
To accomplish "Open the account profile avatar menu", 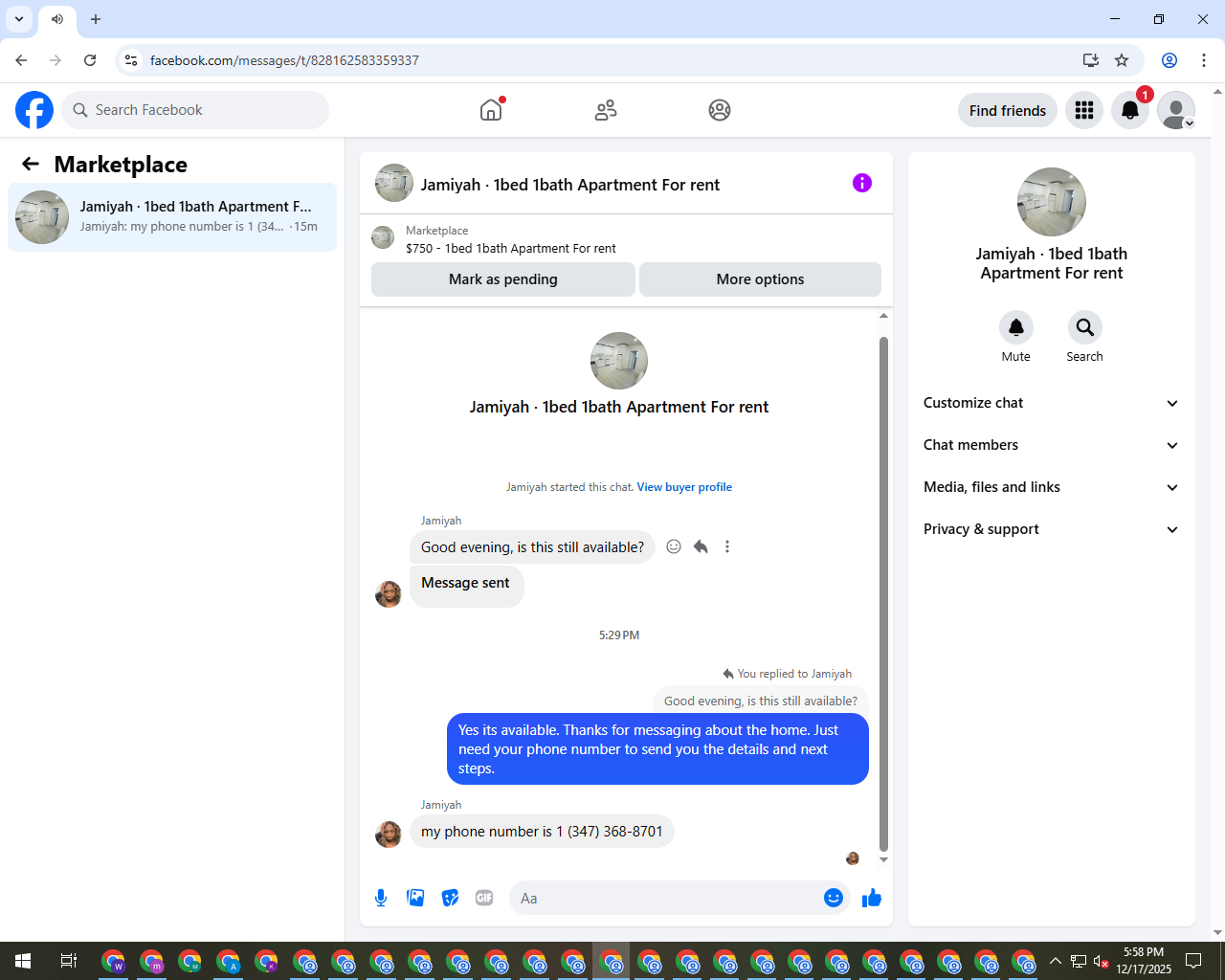I will tap(1176, 110).
